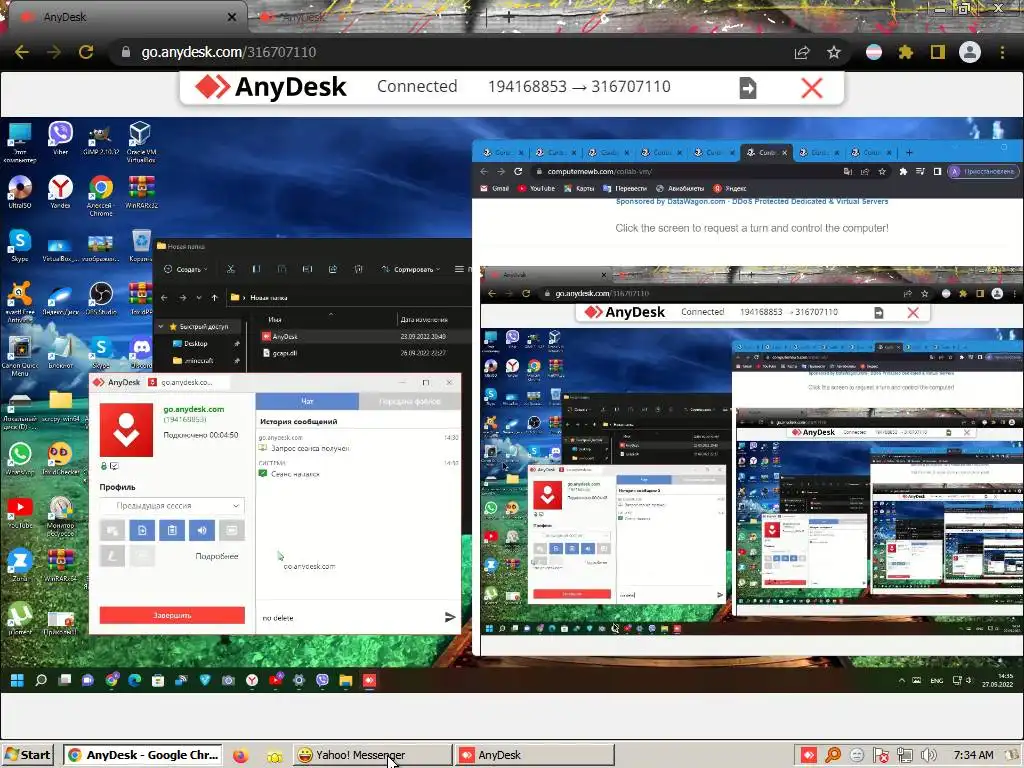Open Explorer recent locations chevron

[199, 298]
